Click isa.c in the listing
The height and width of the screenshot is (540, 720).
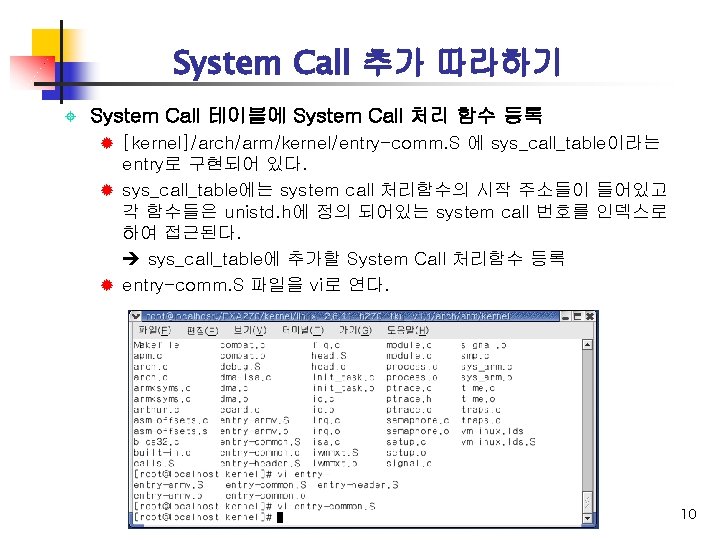326,442
